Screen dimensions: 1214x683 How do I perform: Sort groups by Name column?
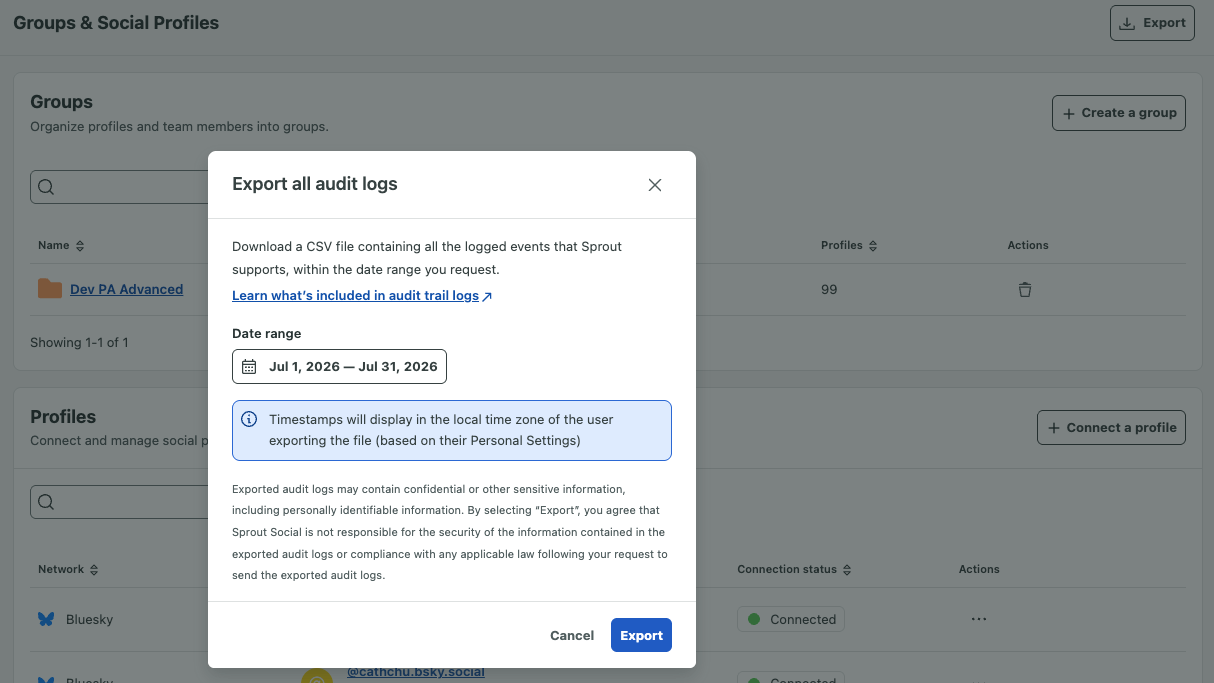point(61,245)
